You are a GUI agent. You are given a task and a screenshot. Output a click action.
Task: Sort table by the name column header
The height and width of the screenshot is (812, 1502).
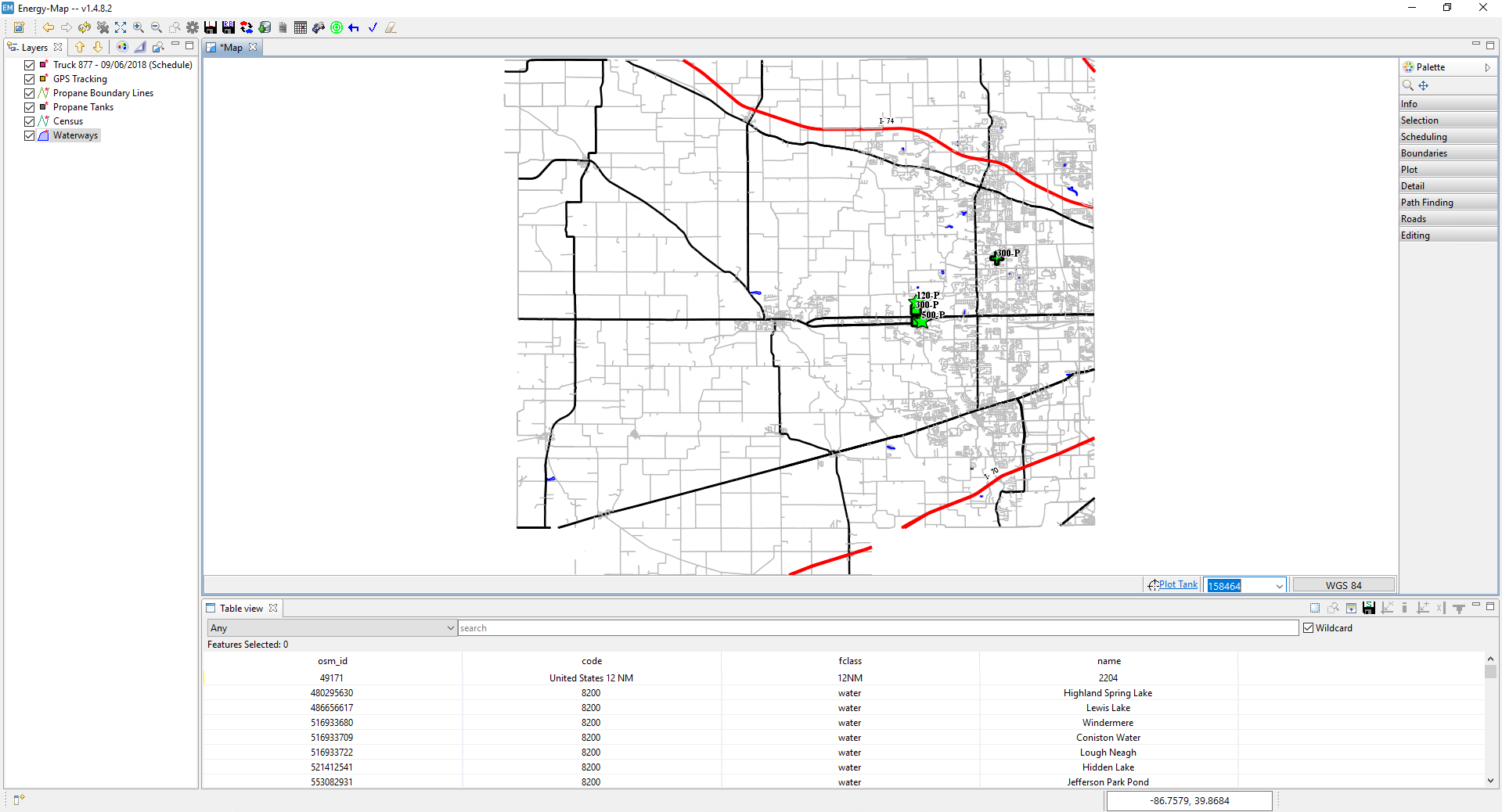click(1108, 661)
